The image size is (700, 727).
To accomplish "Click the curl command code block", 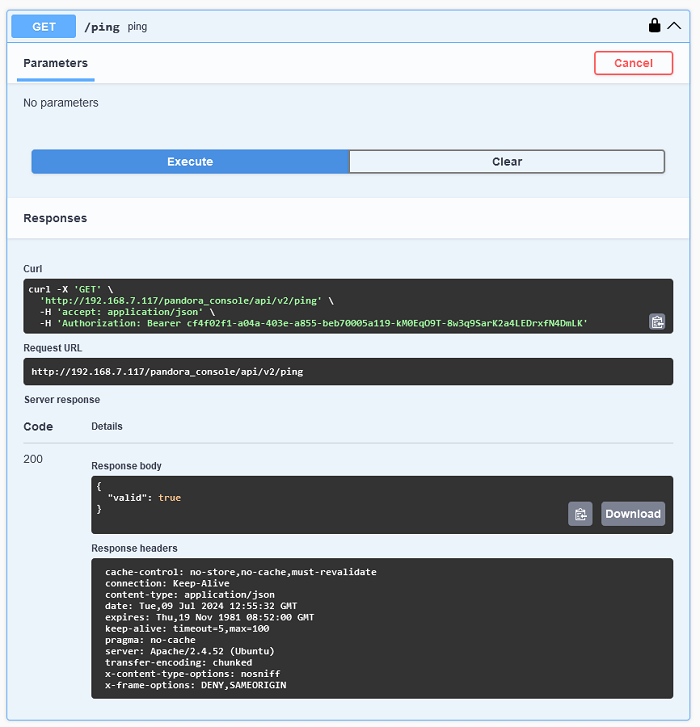I will pyautogui.click(x=348, y=306).
